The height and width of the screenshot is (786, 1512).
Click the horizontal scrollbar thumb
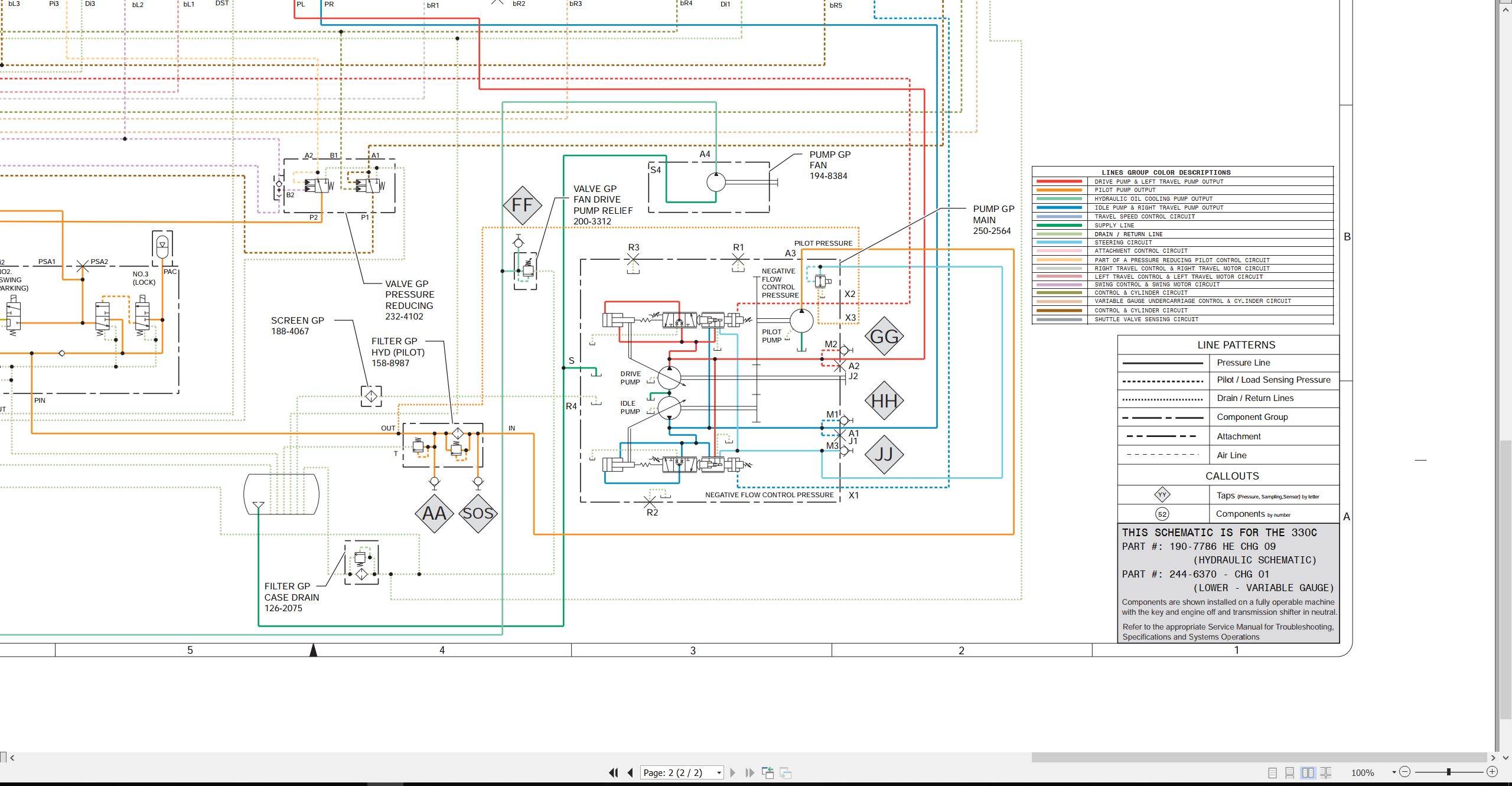click(1259, 757)
